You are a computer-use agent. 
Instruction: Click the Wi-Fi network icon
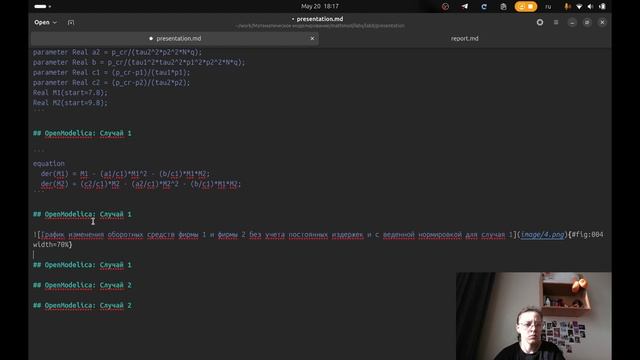pyautogui.click(x=579, y=7)
